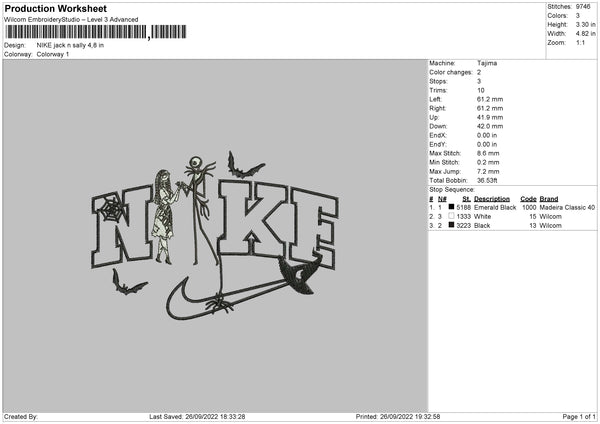Image resolution: width=600 pixels, height=424 pixels.
Task: Click the 'Created By' label
Action: (21, 416)
